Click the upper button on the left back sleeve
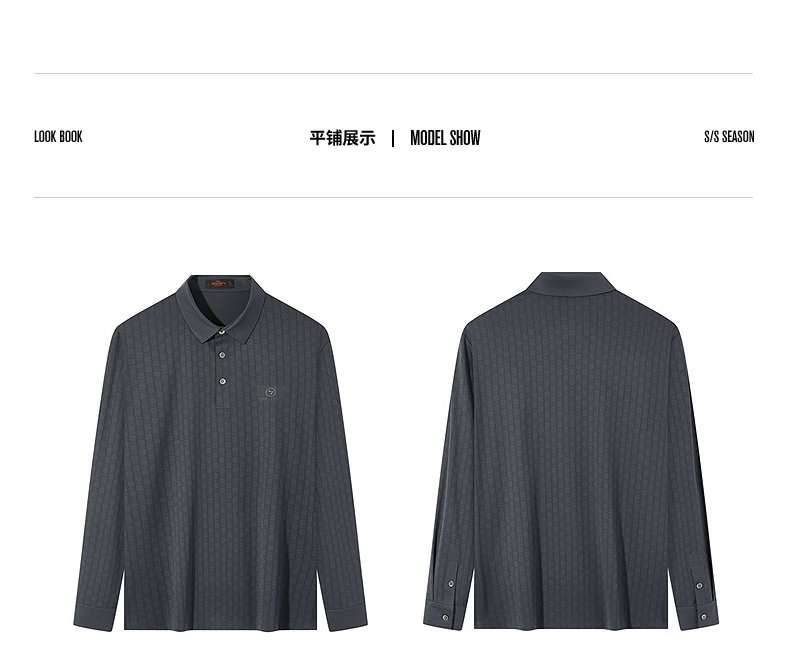790x656 pixels. coord(451,583)
